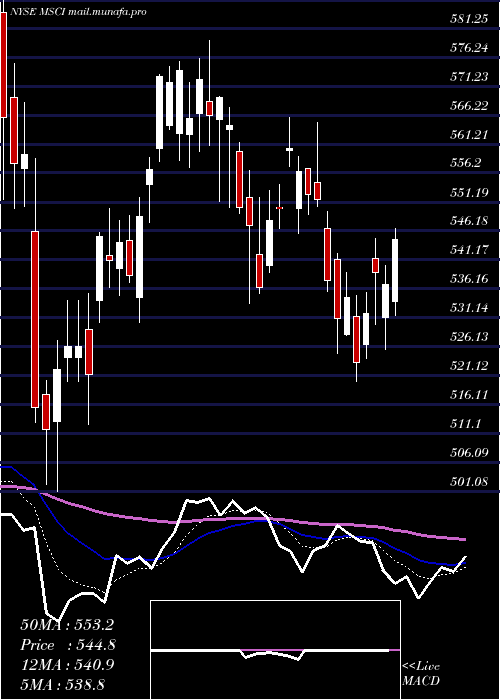Click the 506.09 price axis label

469,452
